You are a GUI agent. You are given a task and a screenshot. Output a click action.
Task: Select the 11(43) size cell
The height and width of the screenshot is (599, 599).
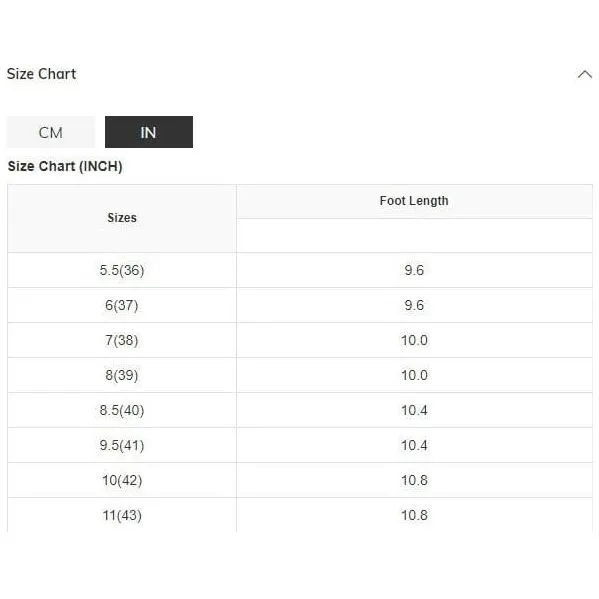[122, 515]
